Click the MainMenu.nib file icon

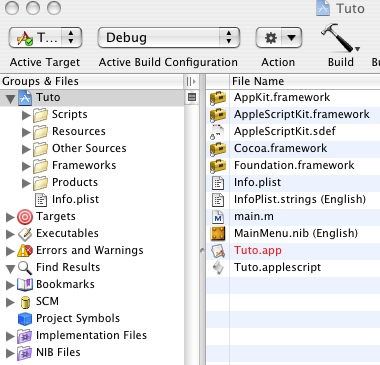click(x=218, y=234)
